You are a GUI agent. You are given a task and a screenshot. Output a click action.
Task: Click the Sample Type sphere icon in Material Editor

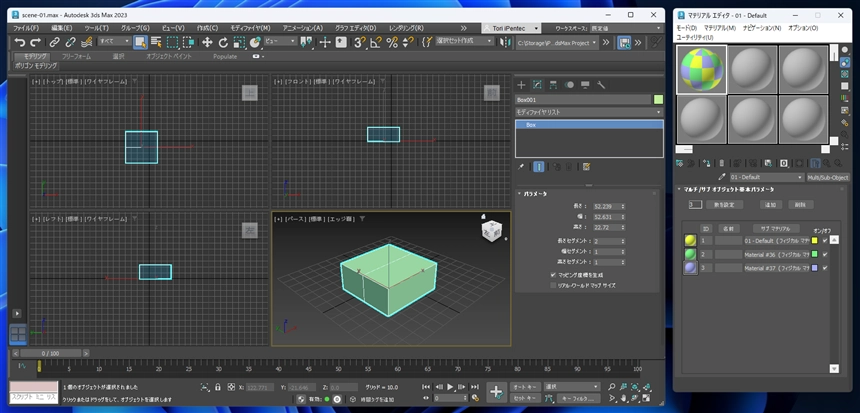[x=845, y=50]
